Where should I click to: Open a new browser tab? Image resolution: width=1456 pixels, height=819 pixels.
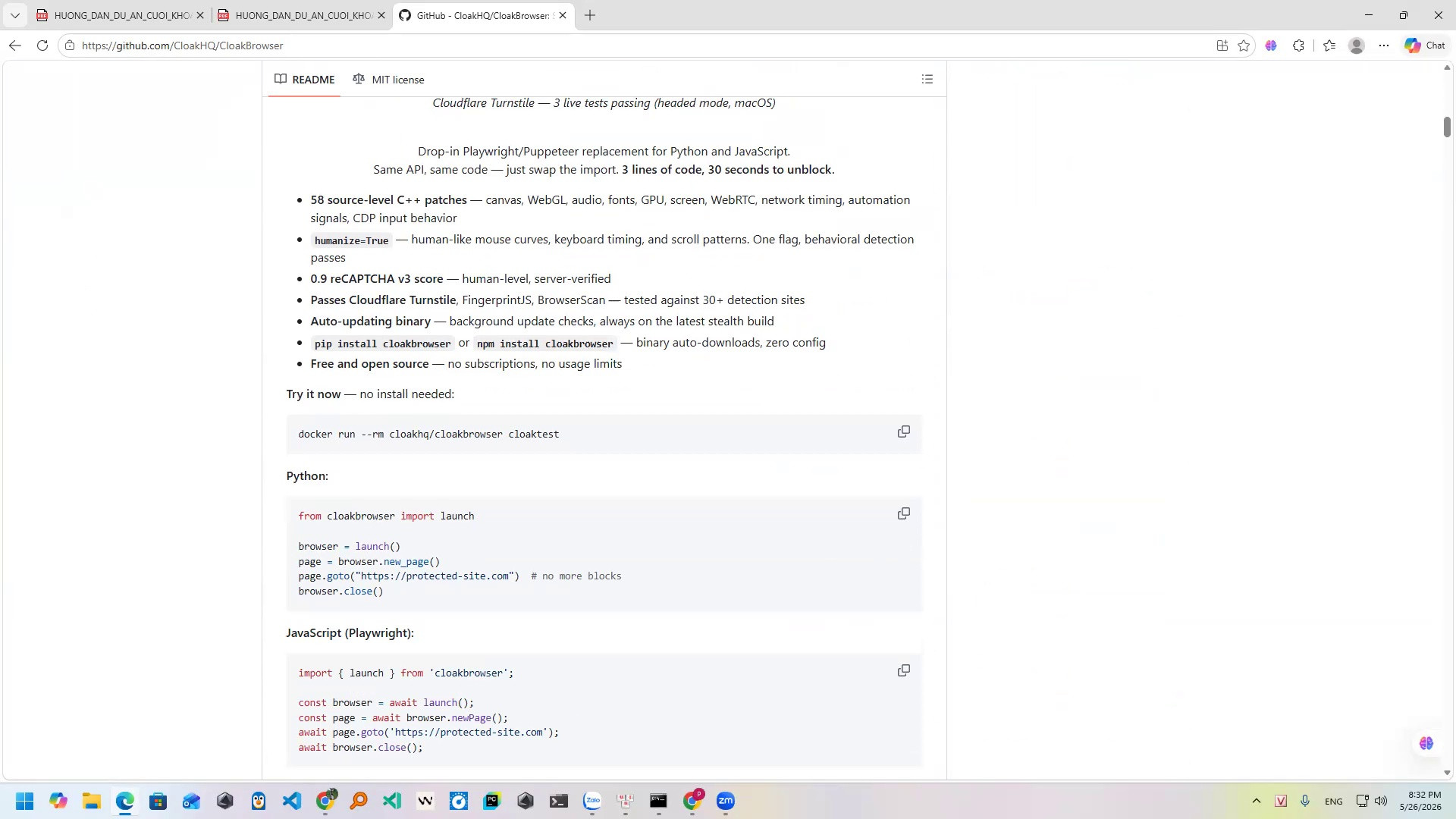[x=590, y=15]
